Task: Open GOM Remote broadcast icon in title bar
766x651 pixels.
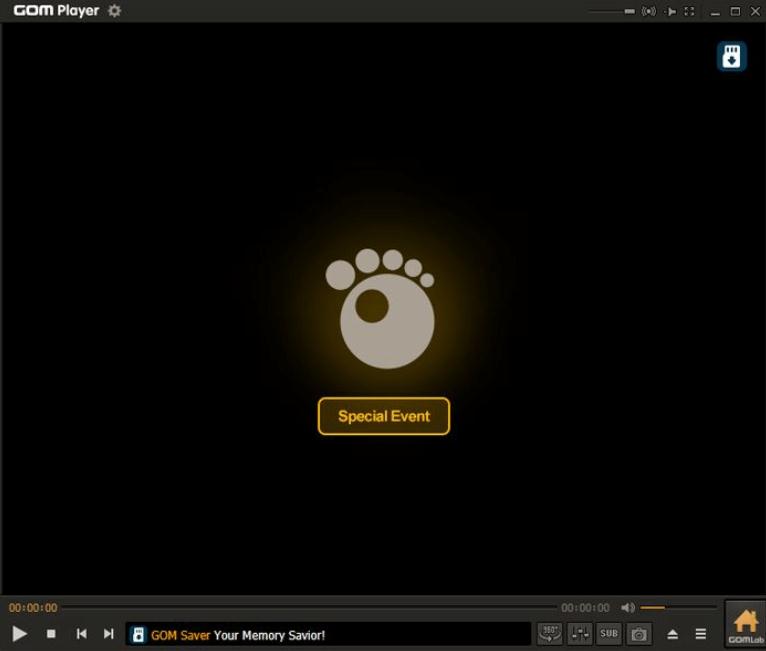Action: point(649,11)
